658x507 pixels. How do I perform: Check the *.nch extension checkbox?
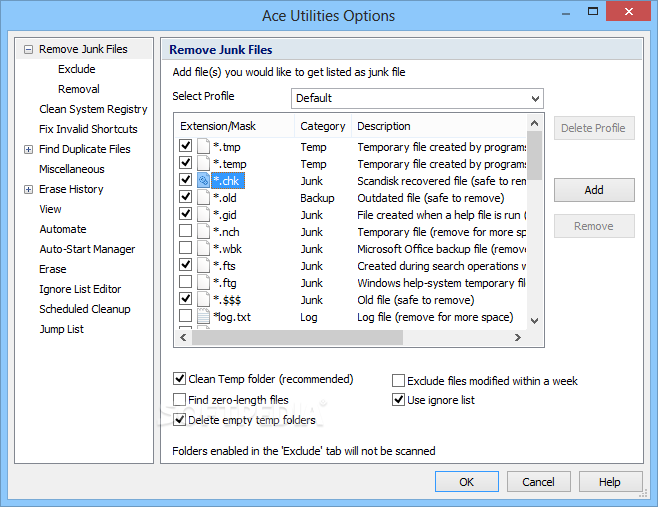pos(185,230)
